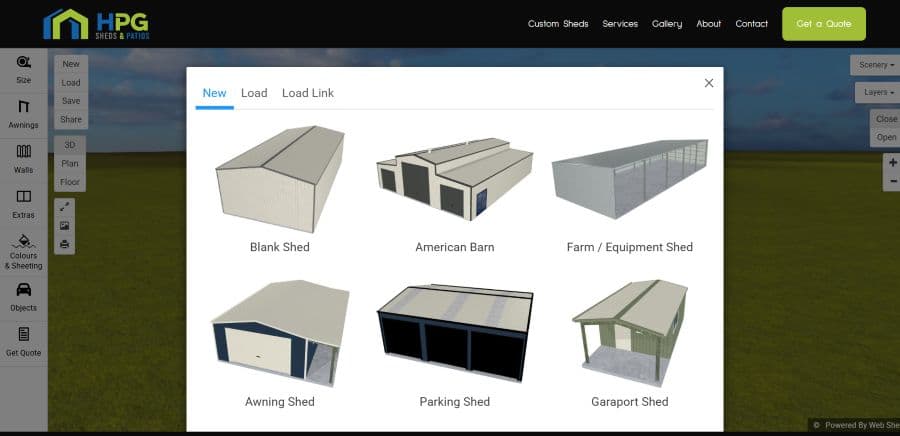
Task: Choose the Blank Shed thumbnail
Action: tap(280, 179)
